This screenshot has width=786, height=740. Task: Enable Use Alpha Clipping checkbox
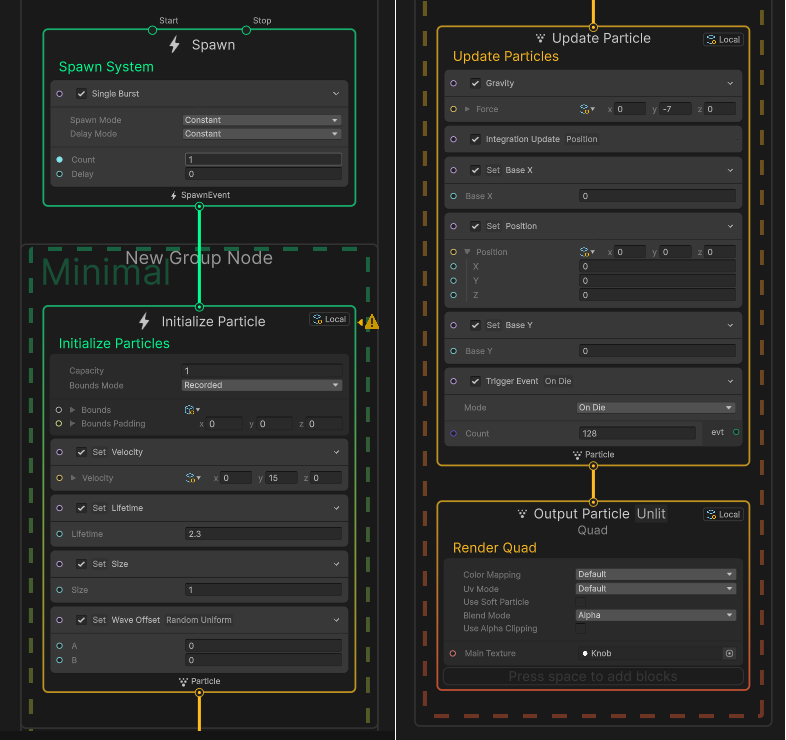(x=580, y=628)
